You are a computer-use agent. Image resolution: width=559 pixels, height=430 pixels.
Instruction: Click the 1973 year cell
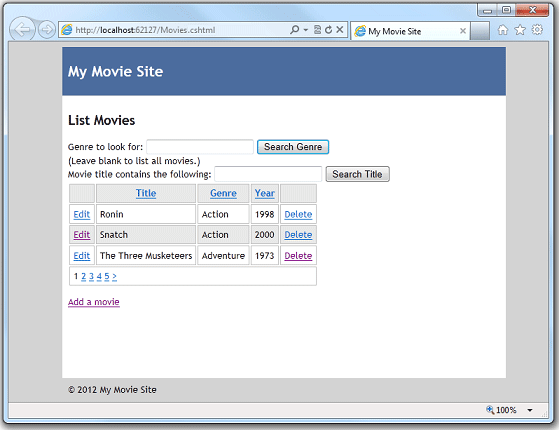pos(265,256)
